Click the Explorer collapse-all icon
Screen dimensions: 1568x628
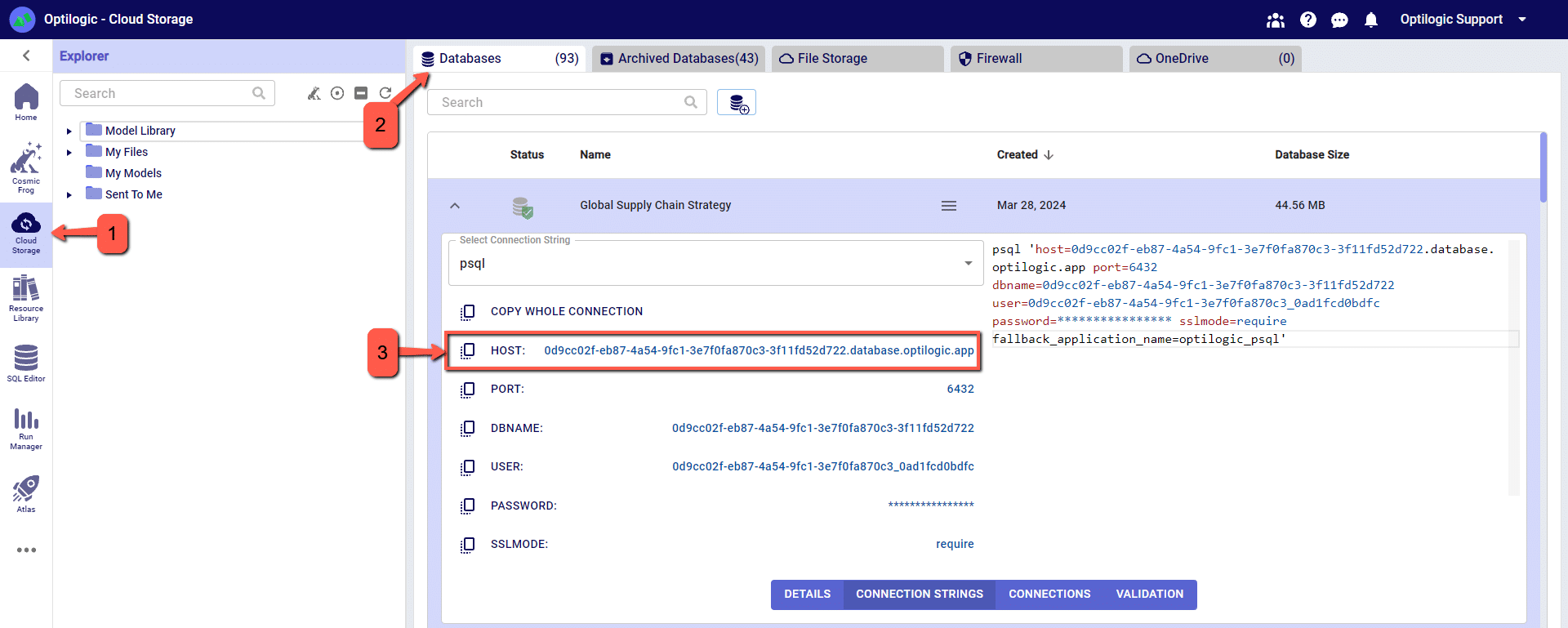pyautogui.click(x=361, y=93)
